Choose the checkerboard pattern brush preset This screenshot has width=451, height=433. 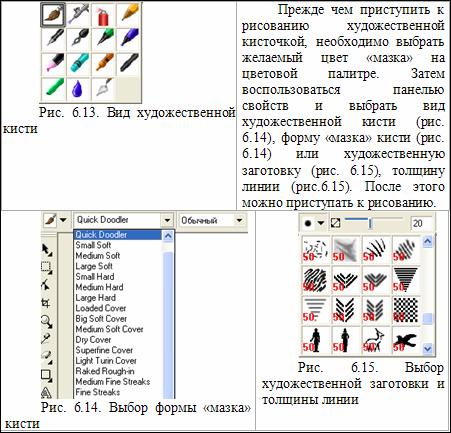pyautogui.click(x=406, y=310)
